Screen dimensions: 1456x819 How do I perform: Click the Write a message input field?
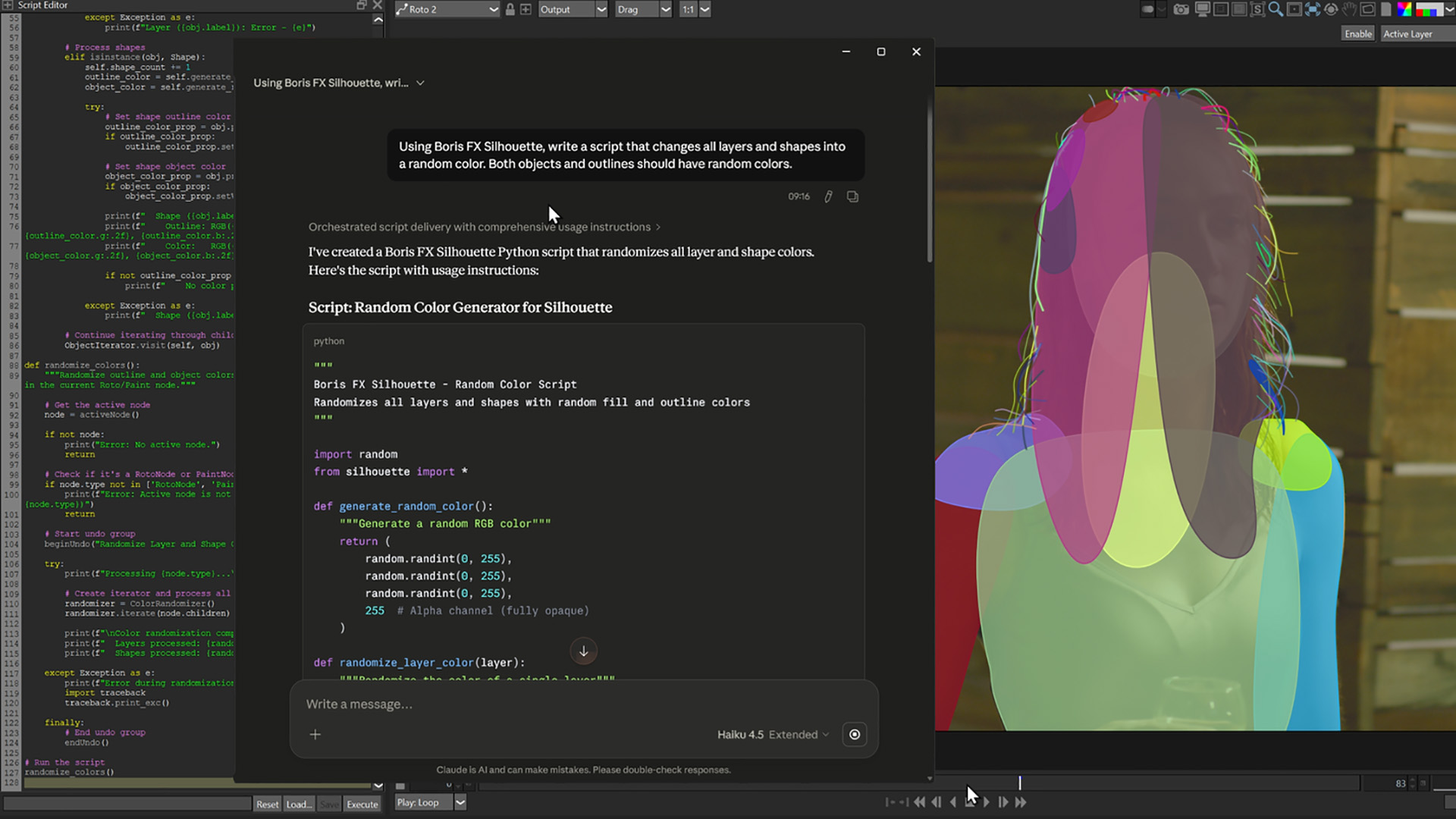click(x=584, y=704)
